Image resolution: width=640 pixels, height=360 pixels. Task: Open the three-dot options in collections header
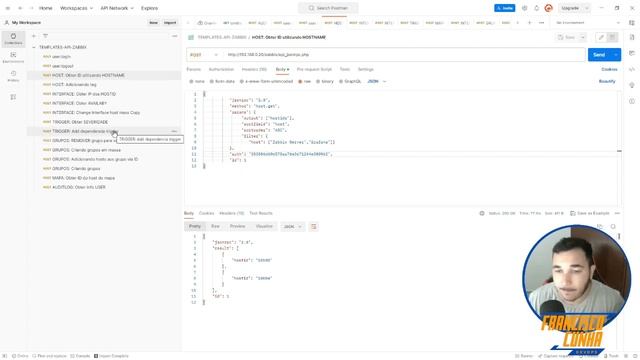175,36
